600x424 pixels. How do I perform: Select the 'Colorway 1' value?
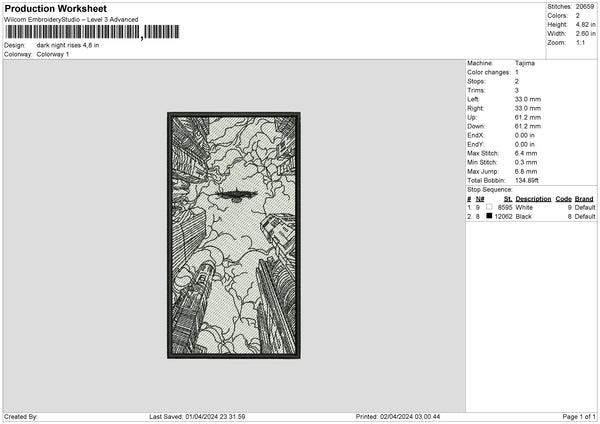[53, 54]
